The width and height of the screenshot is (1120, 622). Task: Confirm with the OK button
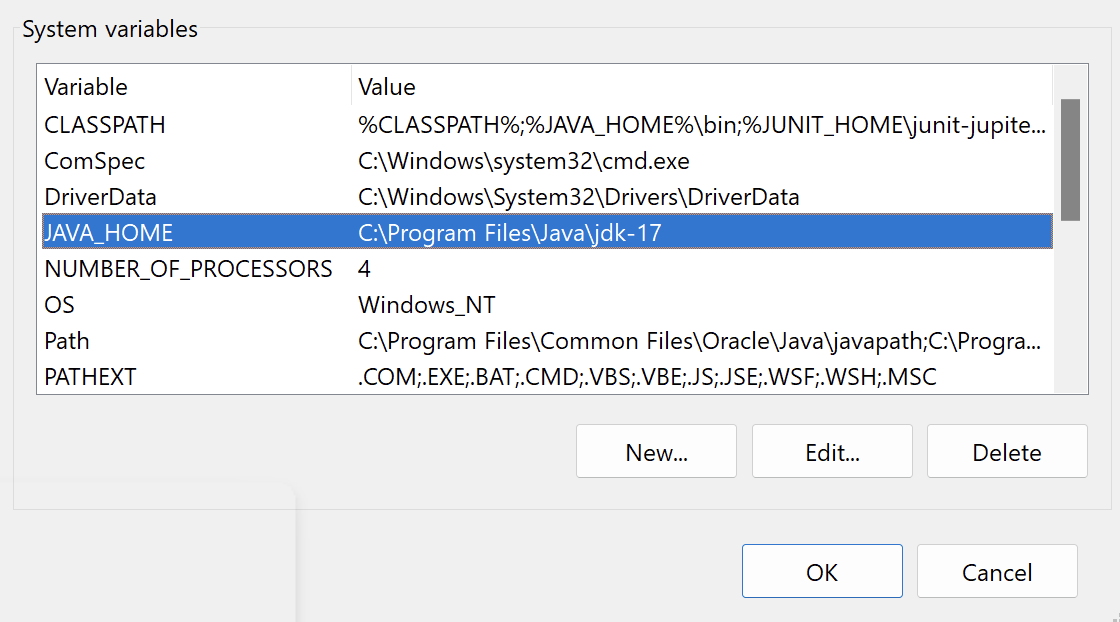[x=822, y=571]
